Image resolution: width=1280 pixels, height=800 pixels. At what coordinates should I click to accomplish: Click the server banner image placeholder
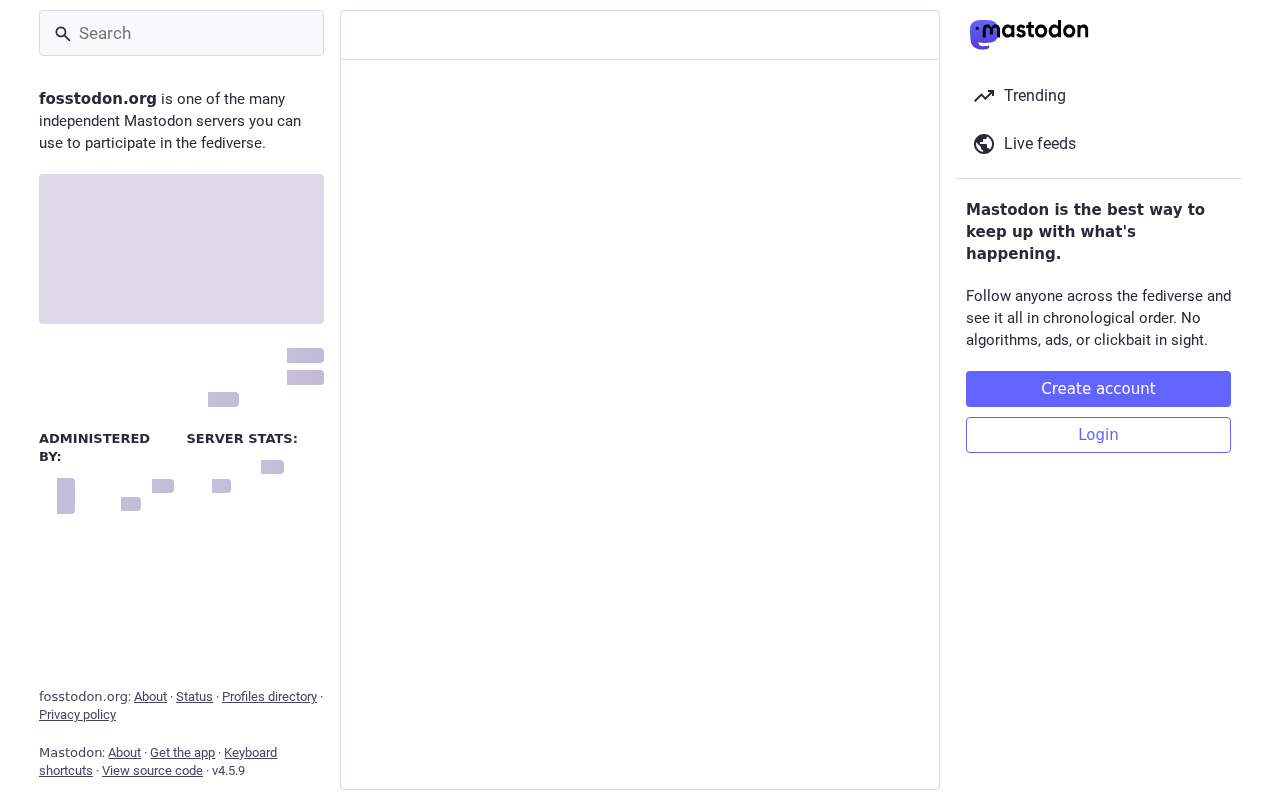pyautogui.click(x=181, y=249)
